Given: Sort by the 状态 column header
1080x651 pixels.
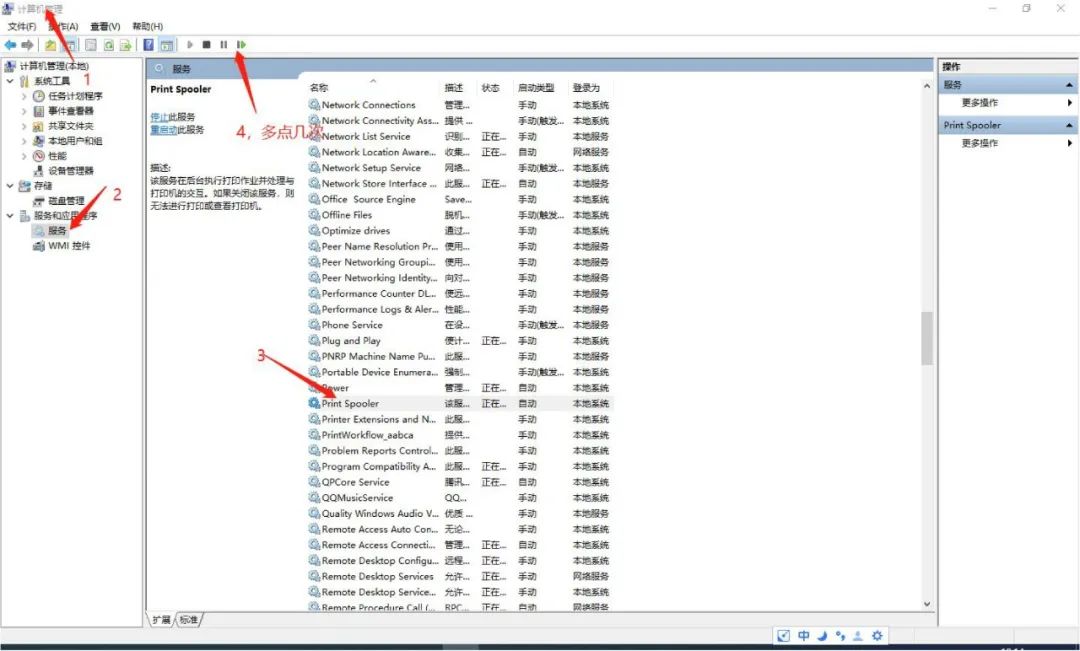Looking at the screenshot, I should 490,87.
